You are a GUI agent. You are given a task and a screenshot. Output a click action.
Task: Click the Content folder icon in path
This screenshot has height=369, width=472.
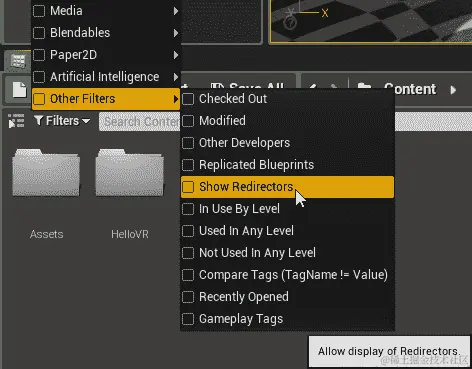(x=364, y=86)
